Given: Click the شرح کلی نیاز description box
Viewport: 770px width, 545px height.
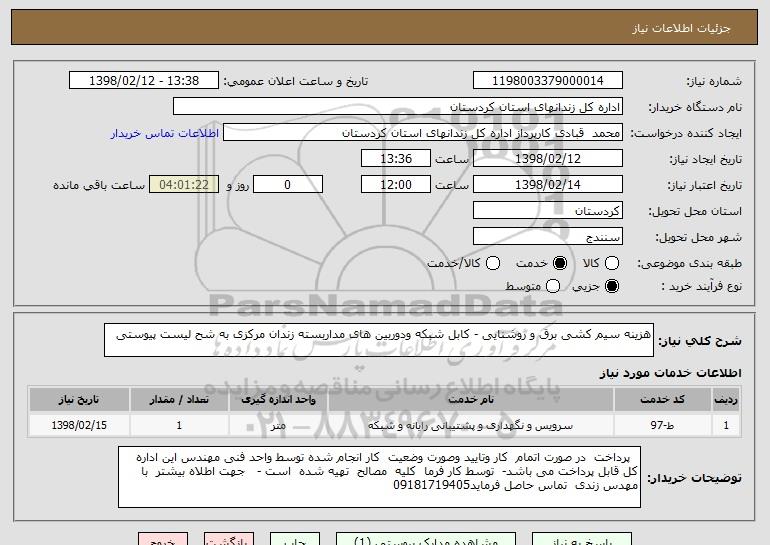Looking at the screenshot, I should [379, 340].
